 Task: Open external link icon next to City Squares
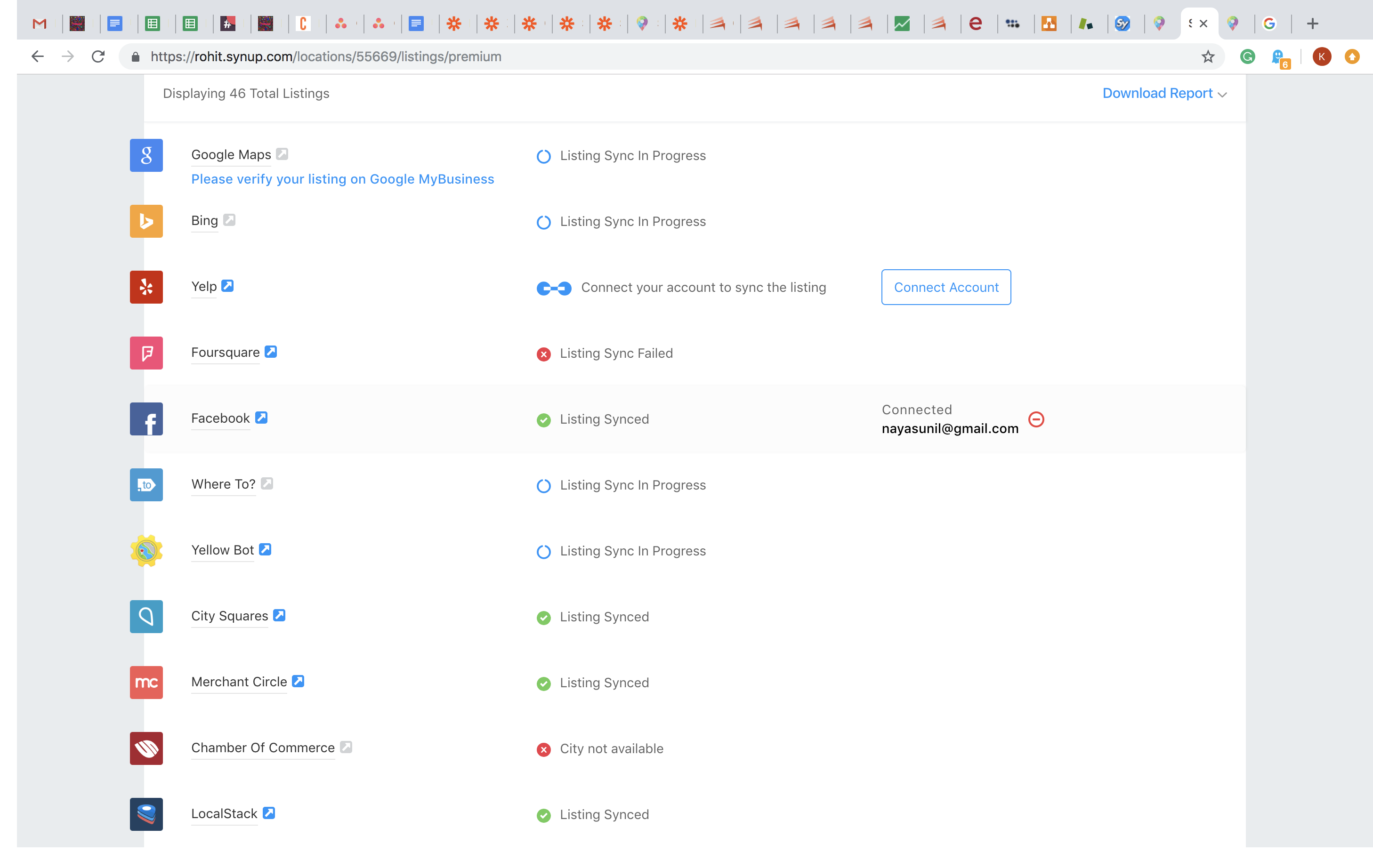pos(279,615)
